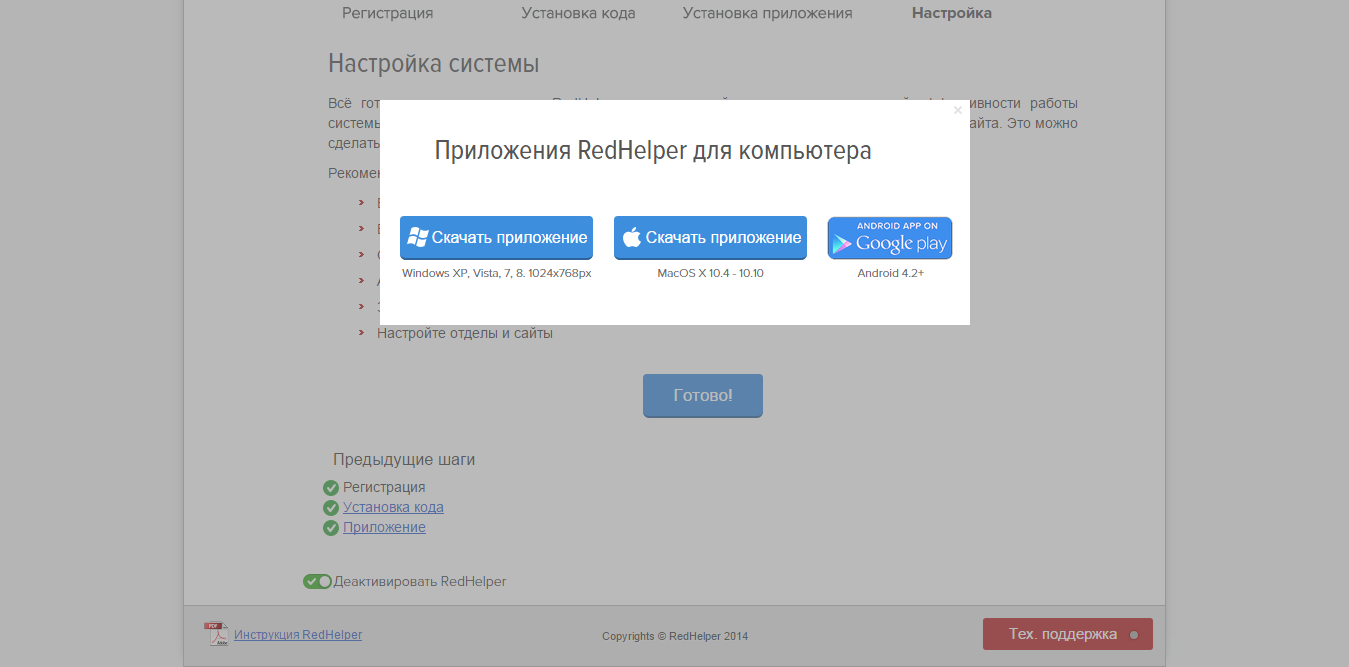Download the MacOS application
The width and height of the screenshot is (1349, 667).
point(710,238)
